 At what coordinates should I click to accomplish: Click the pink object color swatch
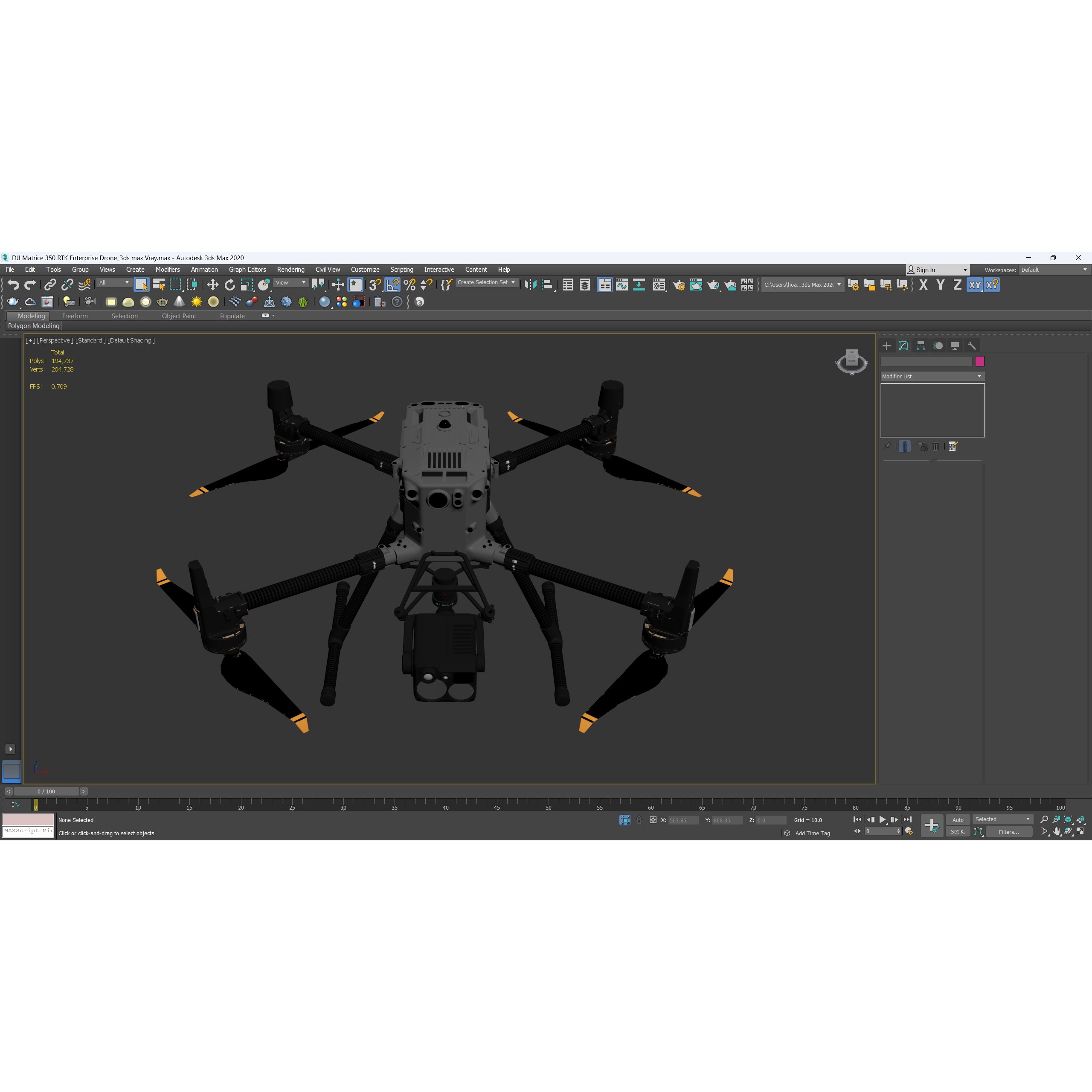pyautogui.click(x=981, y=361)
